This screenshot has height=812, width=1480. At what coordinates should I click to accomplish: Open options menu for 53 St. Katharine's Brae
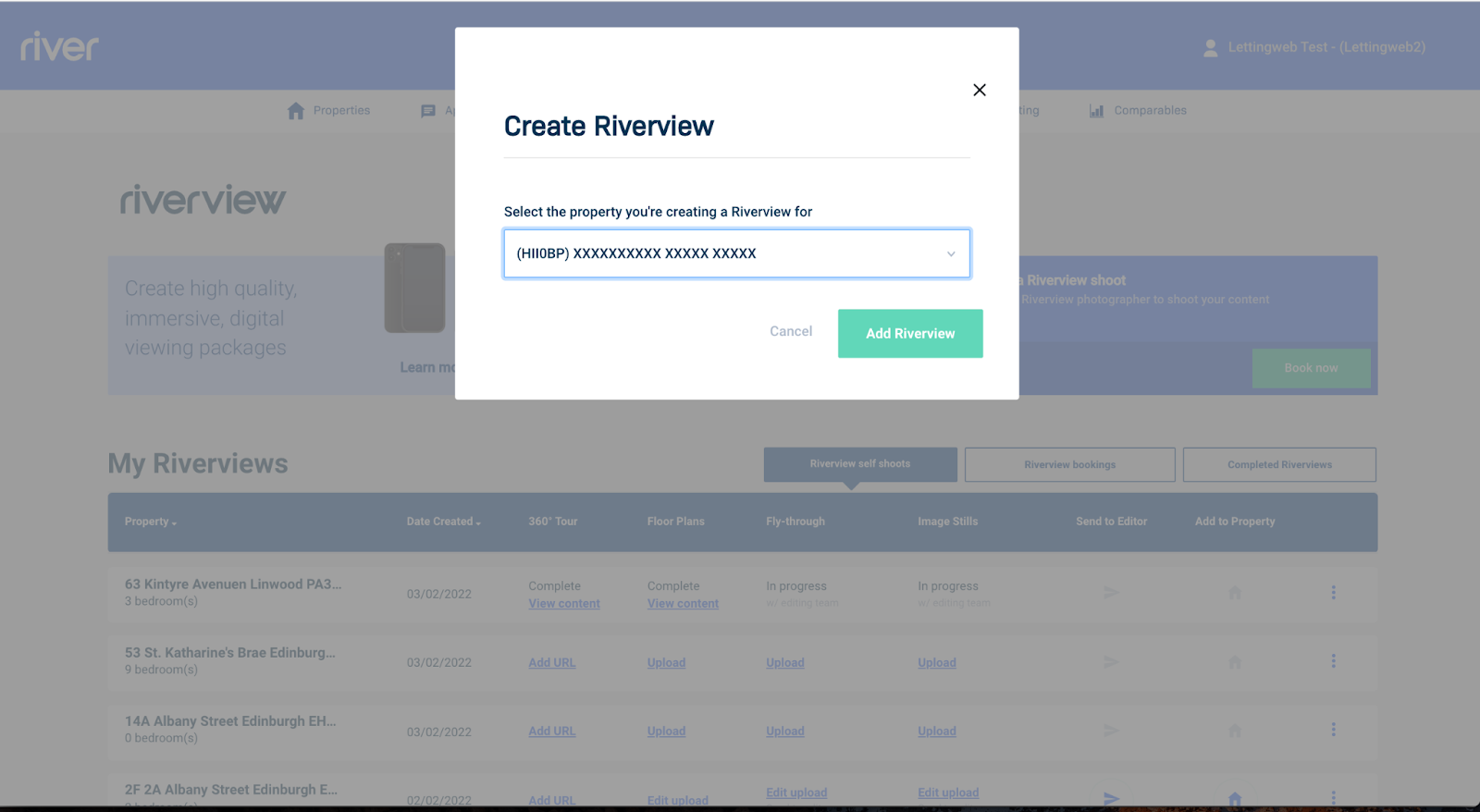click(1333, 661)
